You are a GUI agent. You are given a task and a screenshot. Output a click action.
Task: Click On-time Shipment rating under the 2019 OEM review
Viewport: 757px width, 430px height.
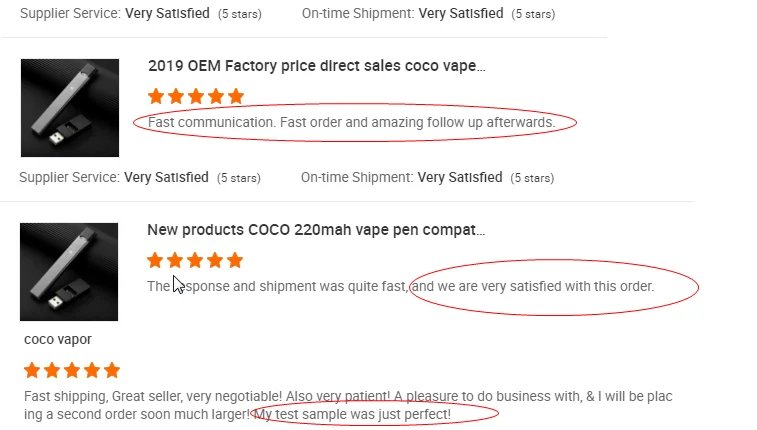[403, 178]
